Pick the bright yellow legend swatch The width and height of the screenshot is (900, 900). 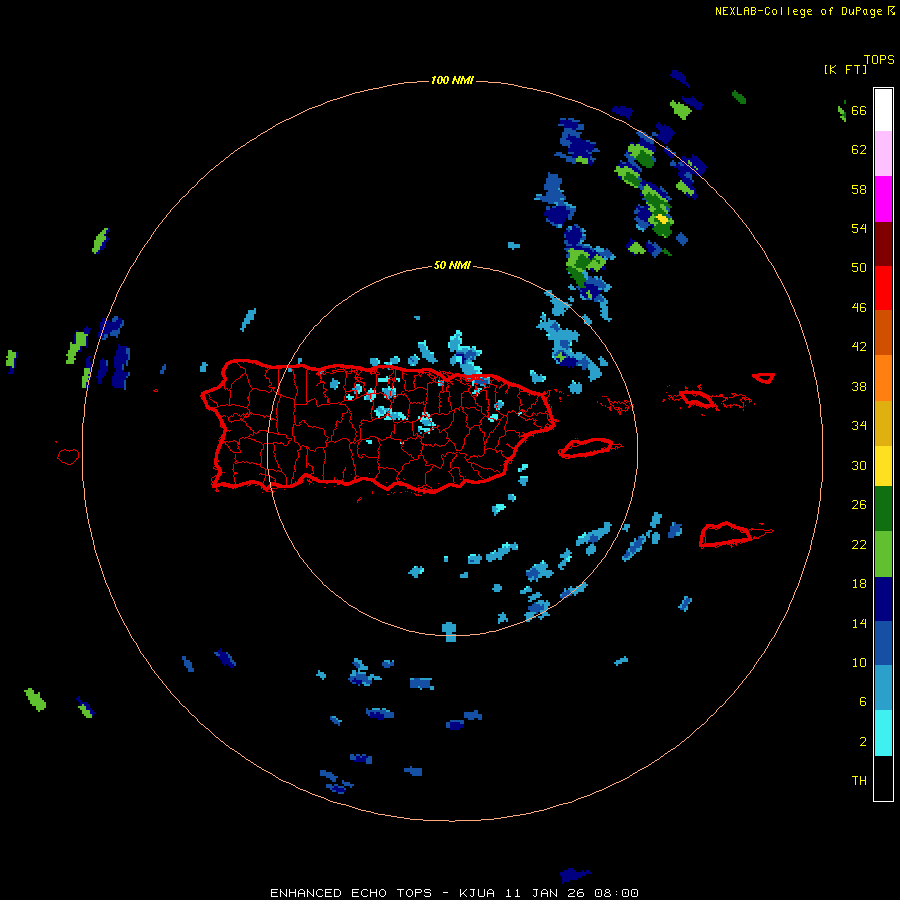tap(883, 465)
